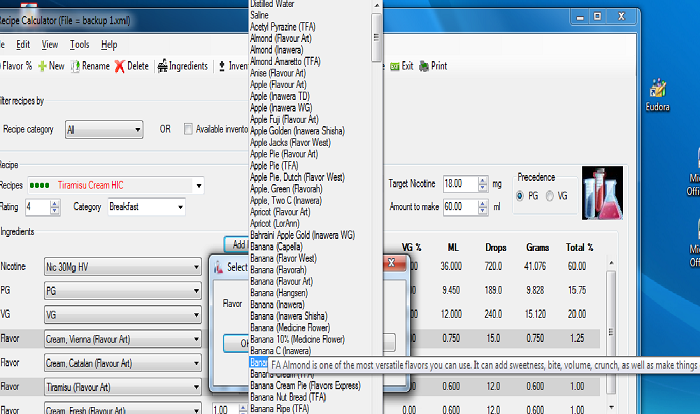Click the ingredients table scrollbar thumb
700x414 pixels.
click(x=611, y=332)
